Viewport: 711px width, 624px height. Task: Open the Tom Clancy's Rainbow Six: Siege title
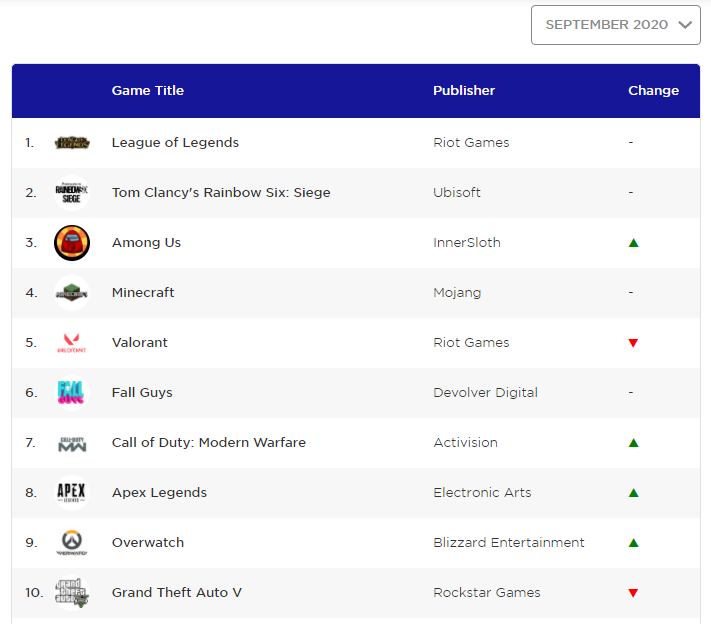coord(221,193)
